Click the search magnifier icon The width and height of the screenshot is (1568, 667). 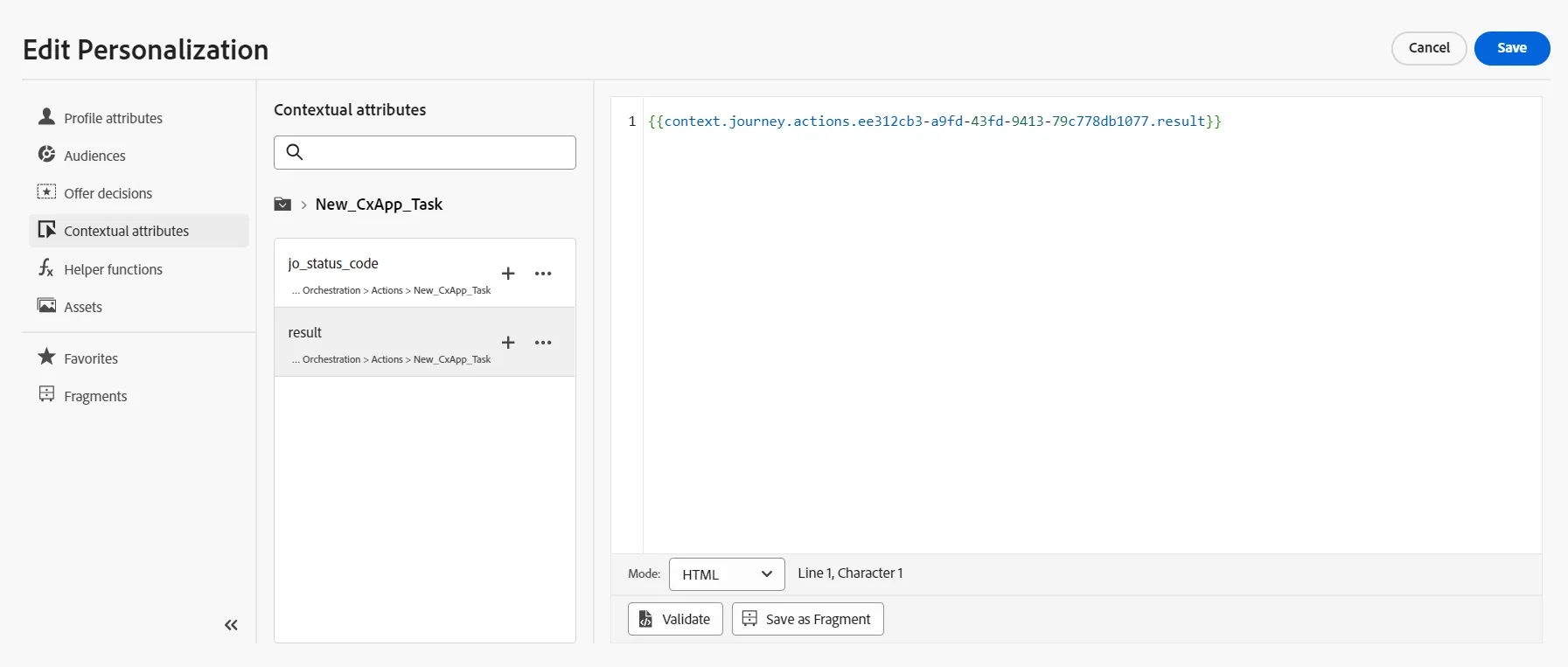295,152
